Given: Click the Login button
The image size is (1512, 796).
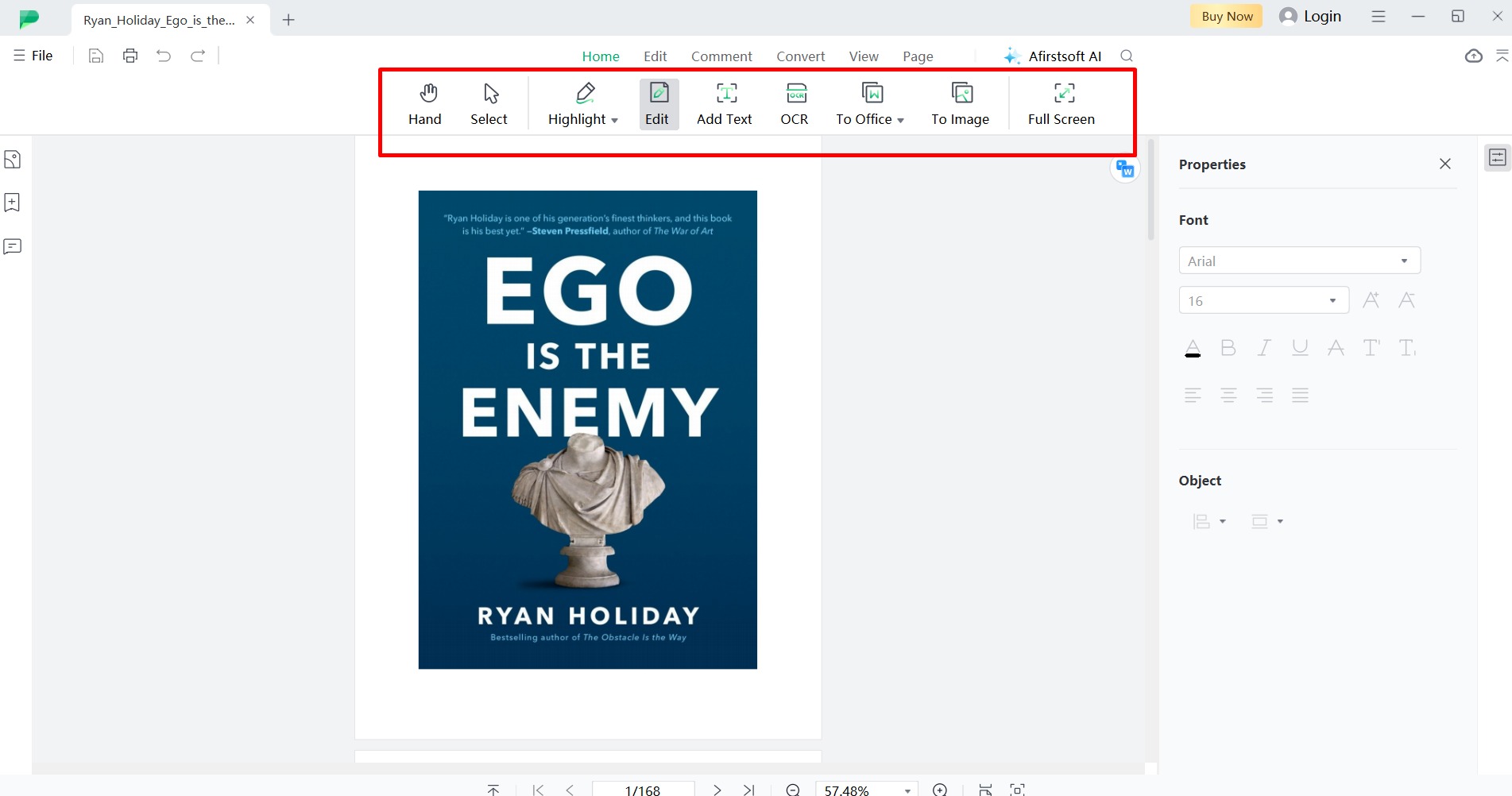Looking at the screenshot, I should 1311,16.
